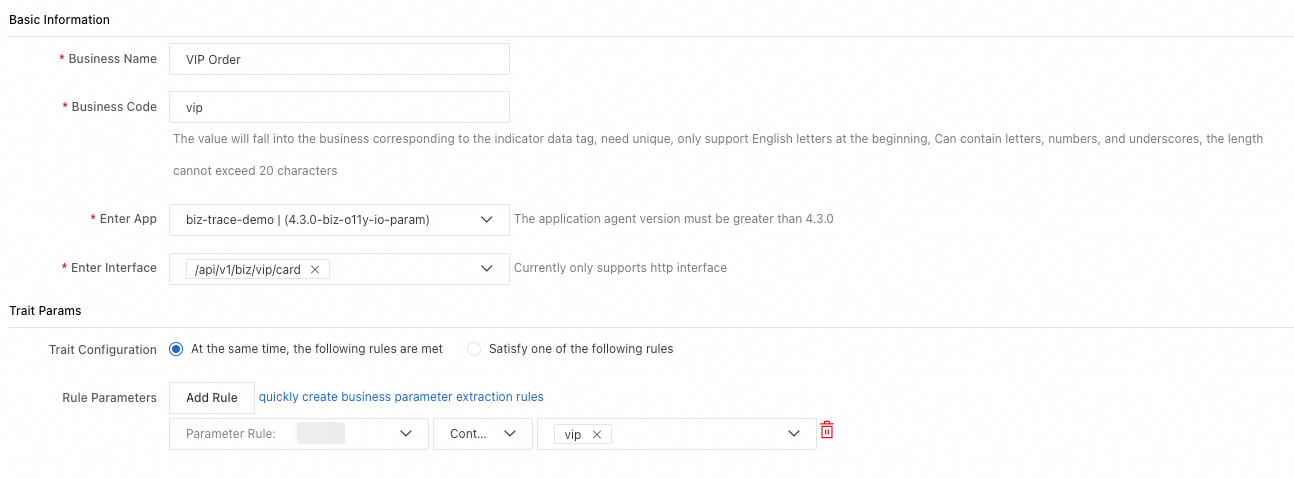
Task: Click the /api/v1/biz/vip/card interface tag
Action: click(x=247, y=270)
